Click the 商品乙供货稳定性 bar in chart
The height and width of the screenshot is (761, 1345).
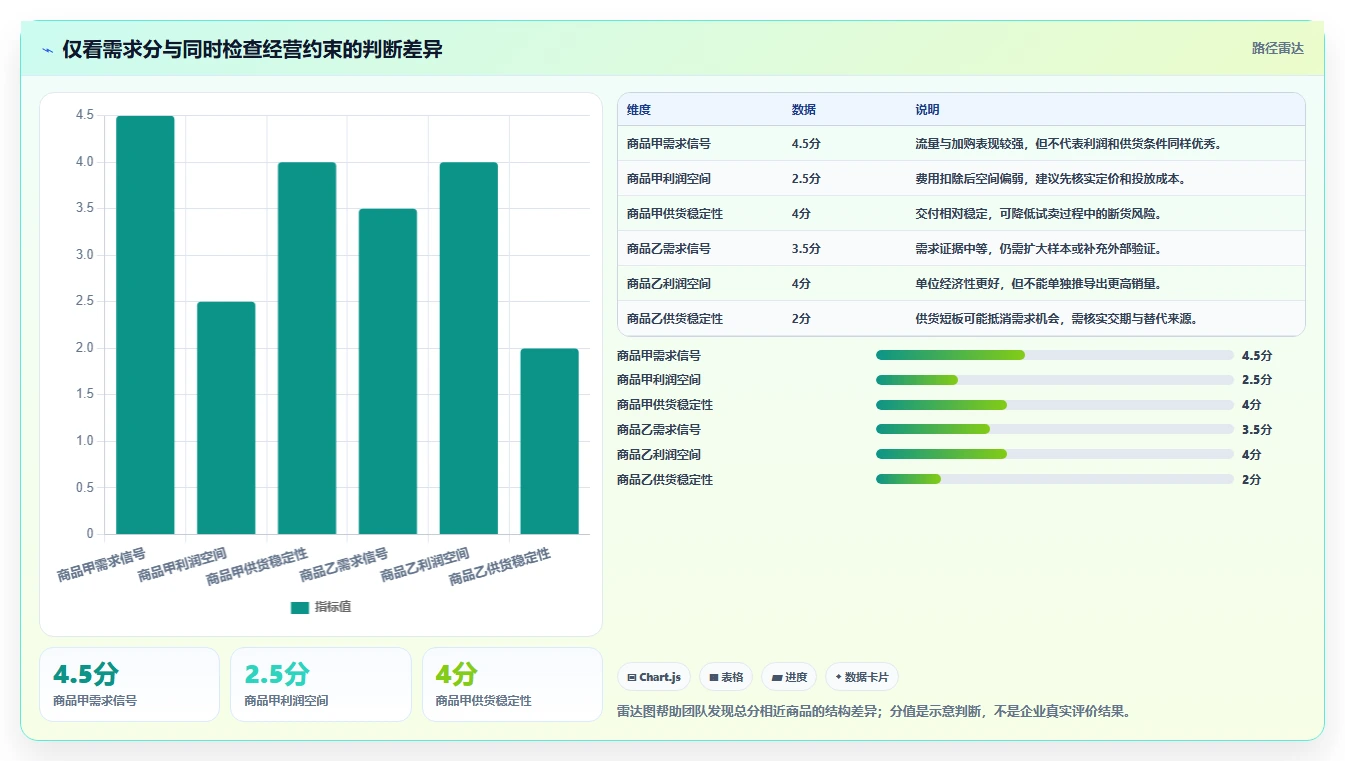[550, 441]
